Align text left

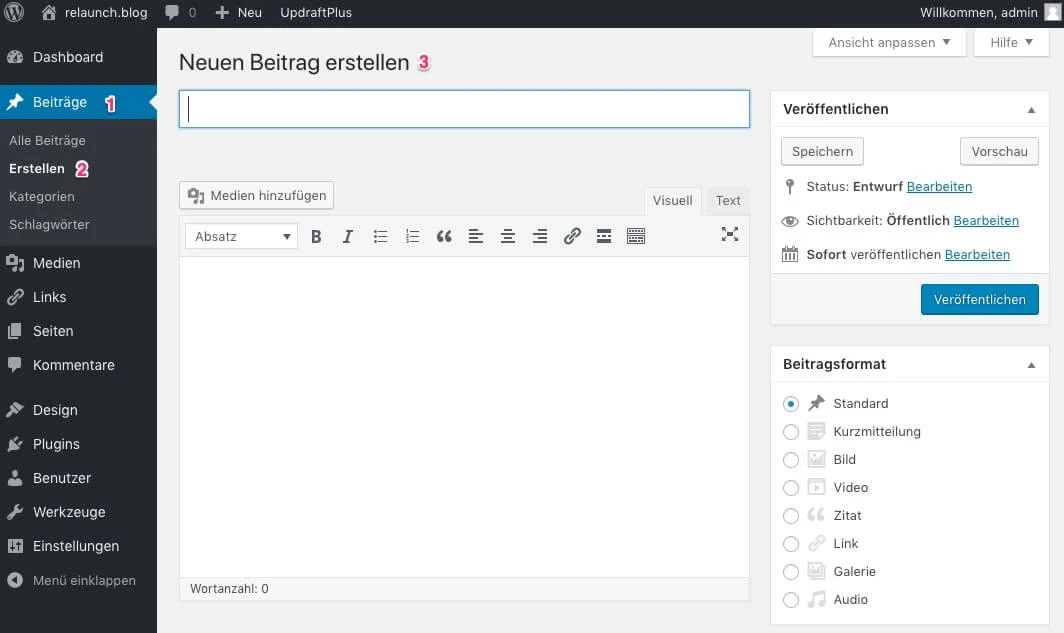[476, 236]
